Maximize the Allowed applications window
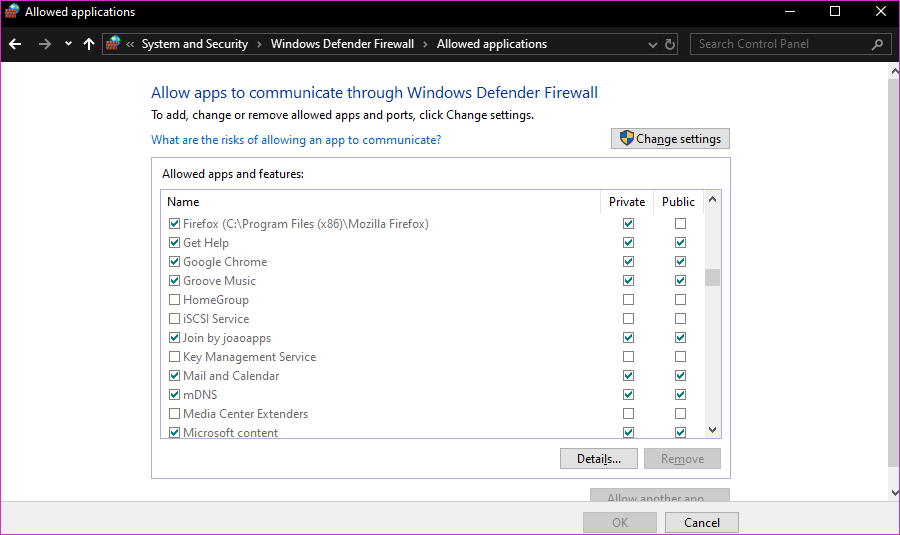Viewport: 900px width, 535px height. click(x=835, y=11)
